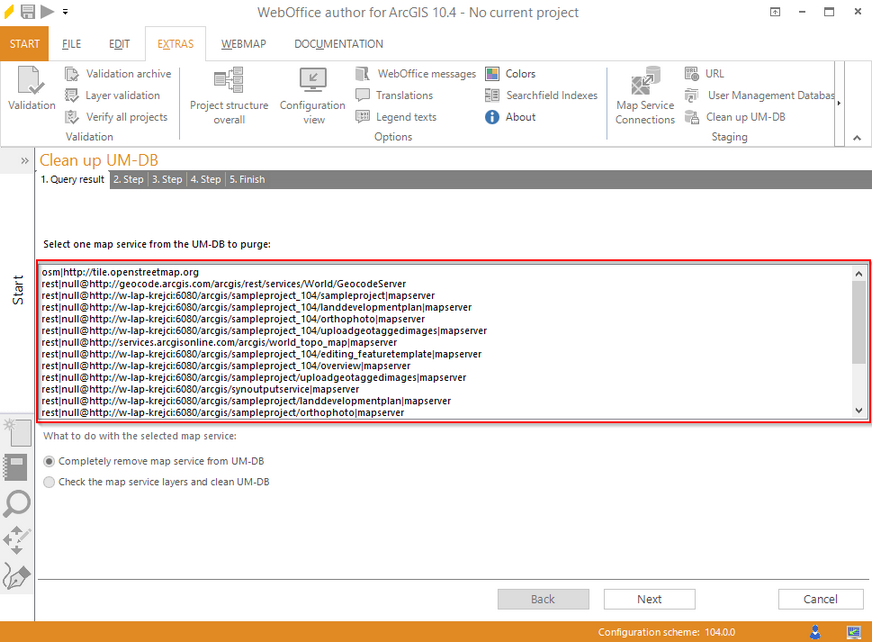Open the FILE ribbon tab
The width and height of the screenshot is (872, 642).
(71, 44)
